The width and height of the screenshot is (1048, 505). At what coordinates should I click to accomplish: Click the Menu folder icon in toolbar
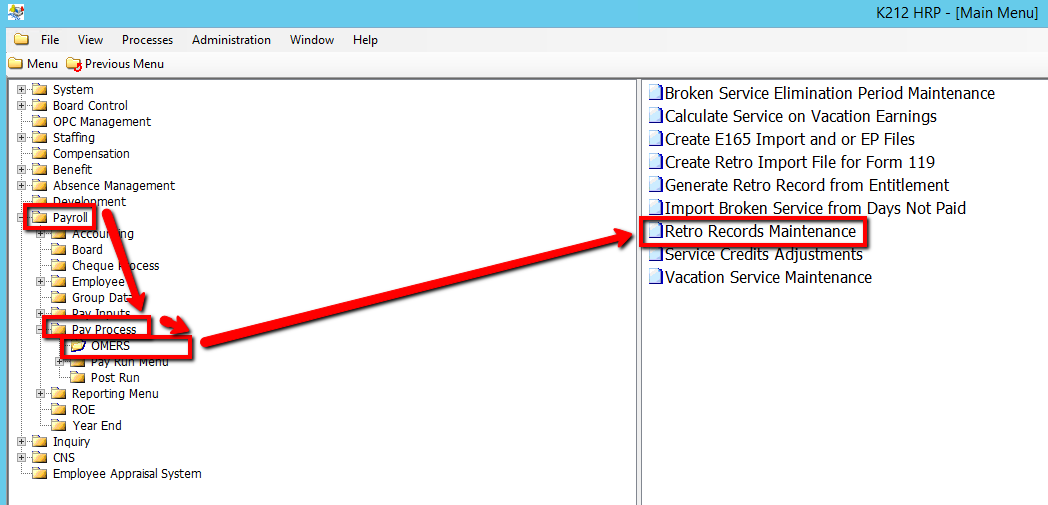pyautogui.click(x=15, y=64)
